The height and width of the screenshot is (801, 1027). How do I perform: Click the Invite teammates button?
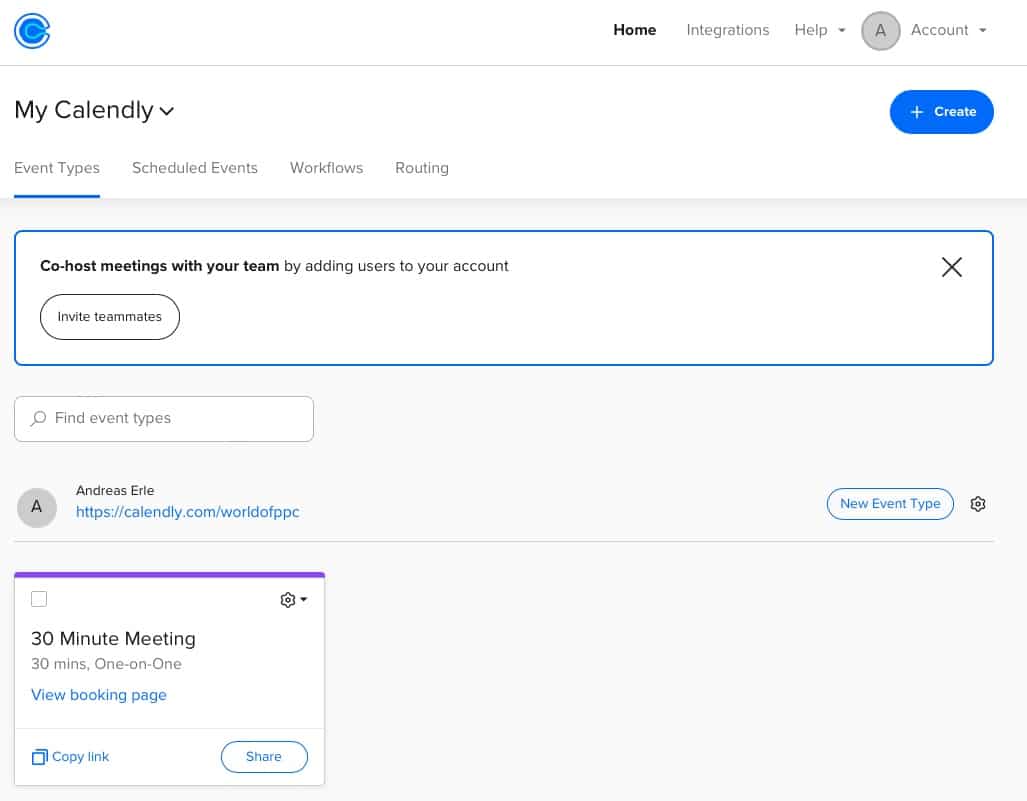109,317
